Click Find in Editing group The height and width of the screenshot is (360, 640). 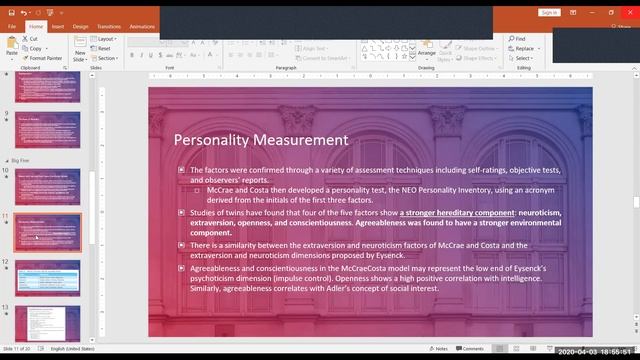517,39
